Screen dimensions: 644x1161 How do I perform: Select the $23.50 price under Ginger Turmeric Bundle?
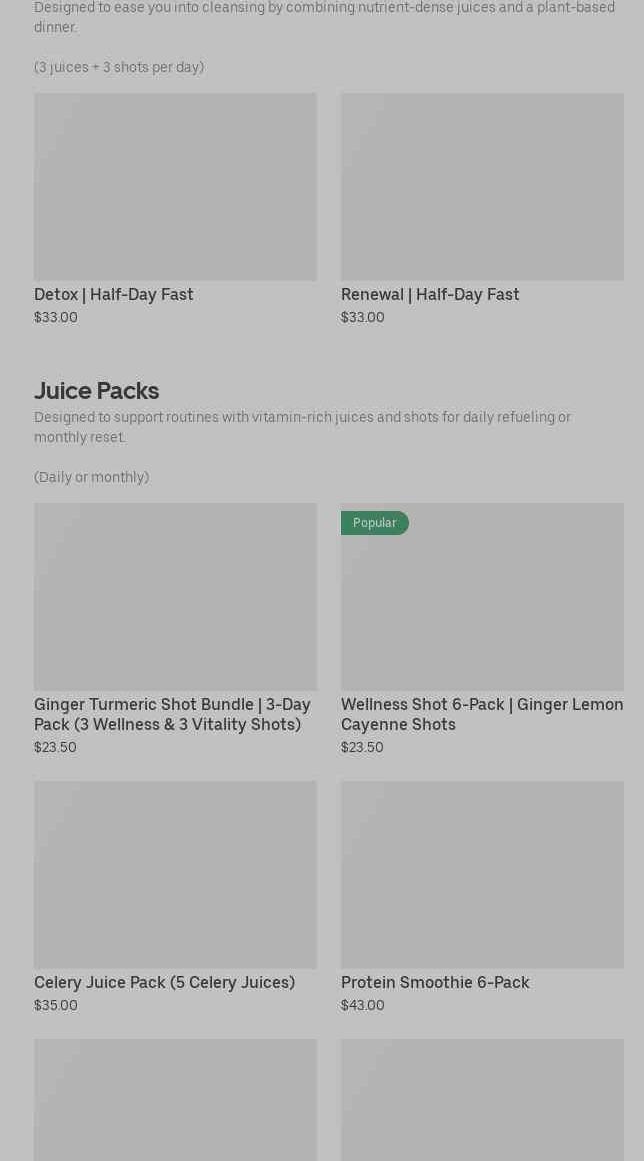55,747
